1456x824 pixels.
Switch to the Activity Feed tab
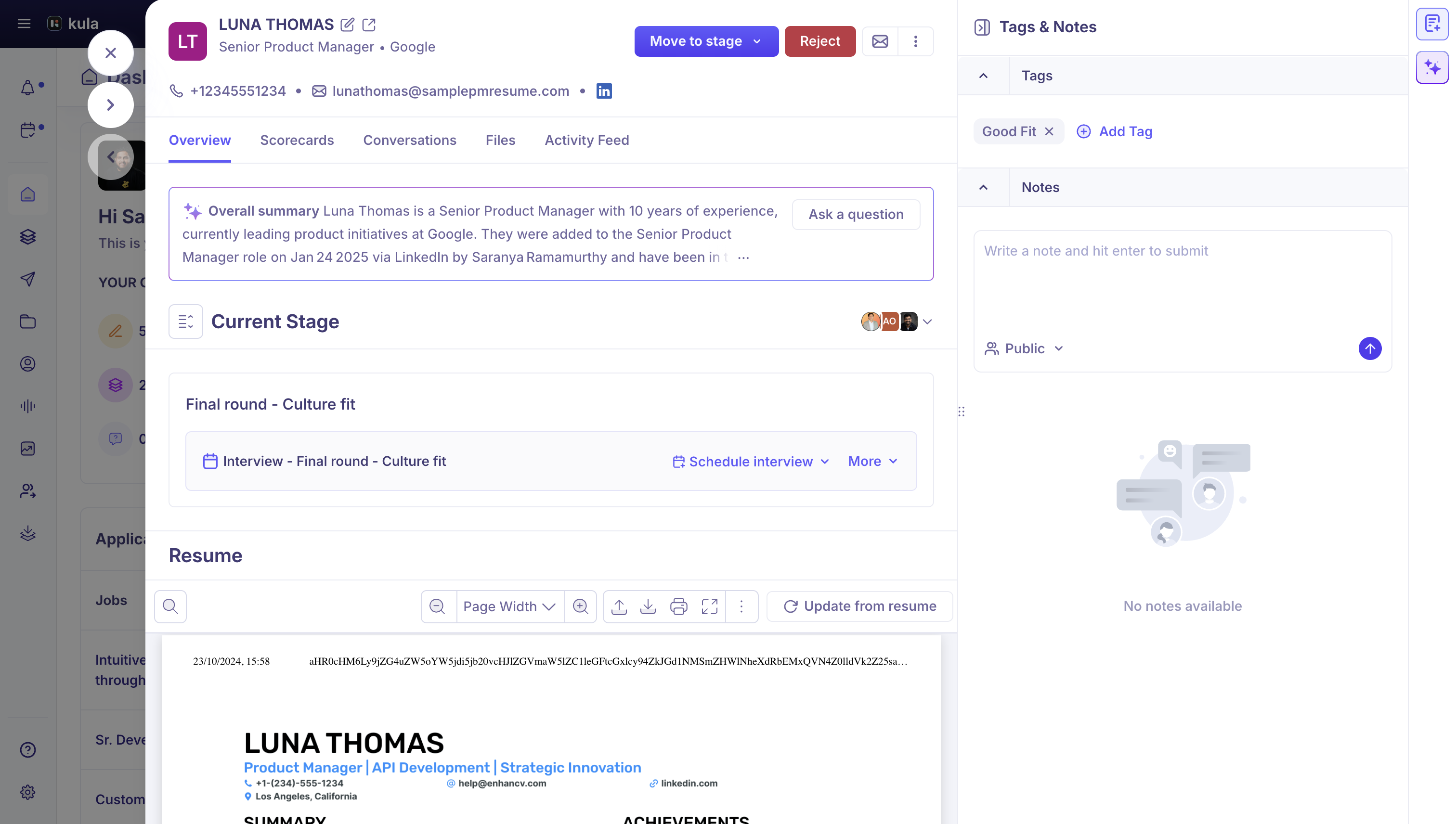click(x=586, y=140)
